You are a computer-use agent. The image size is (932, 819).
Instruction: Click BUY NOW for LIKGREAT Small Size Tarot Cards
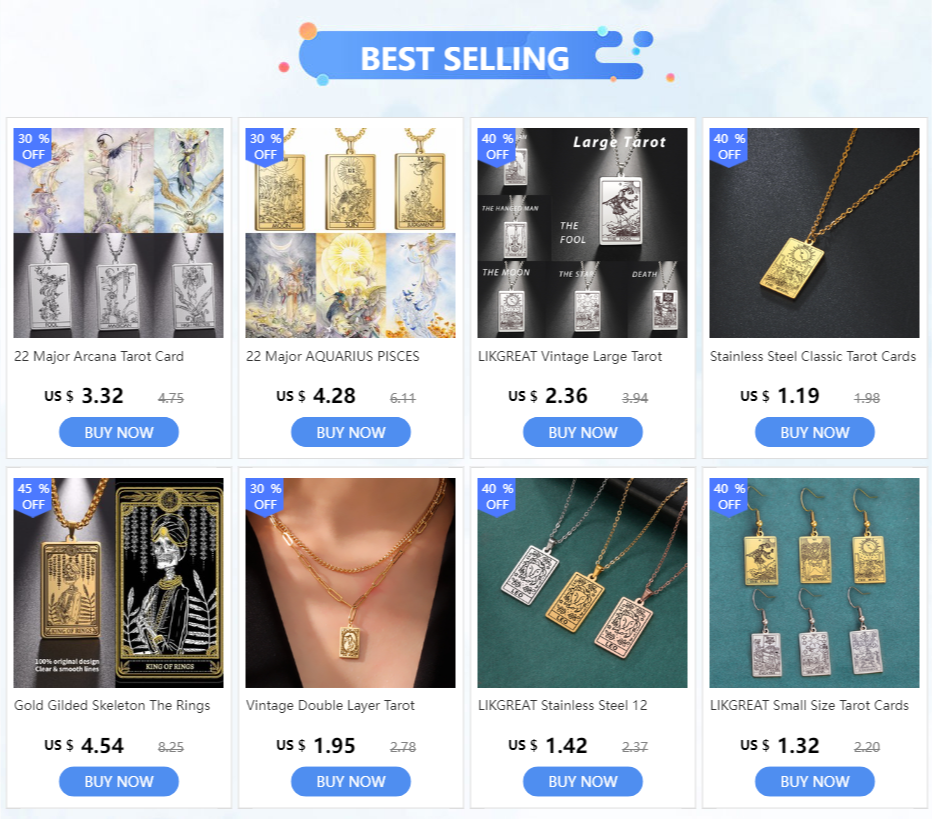point(814,781)
